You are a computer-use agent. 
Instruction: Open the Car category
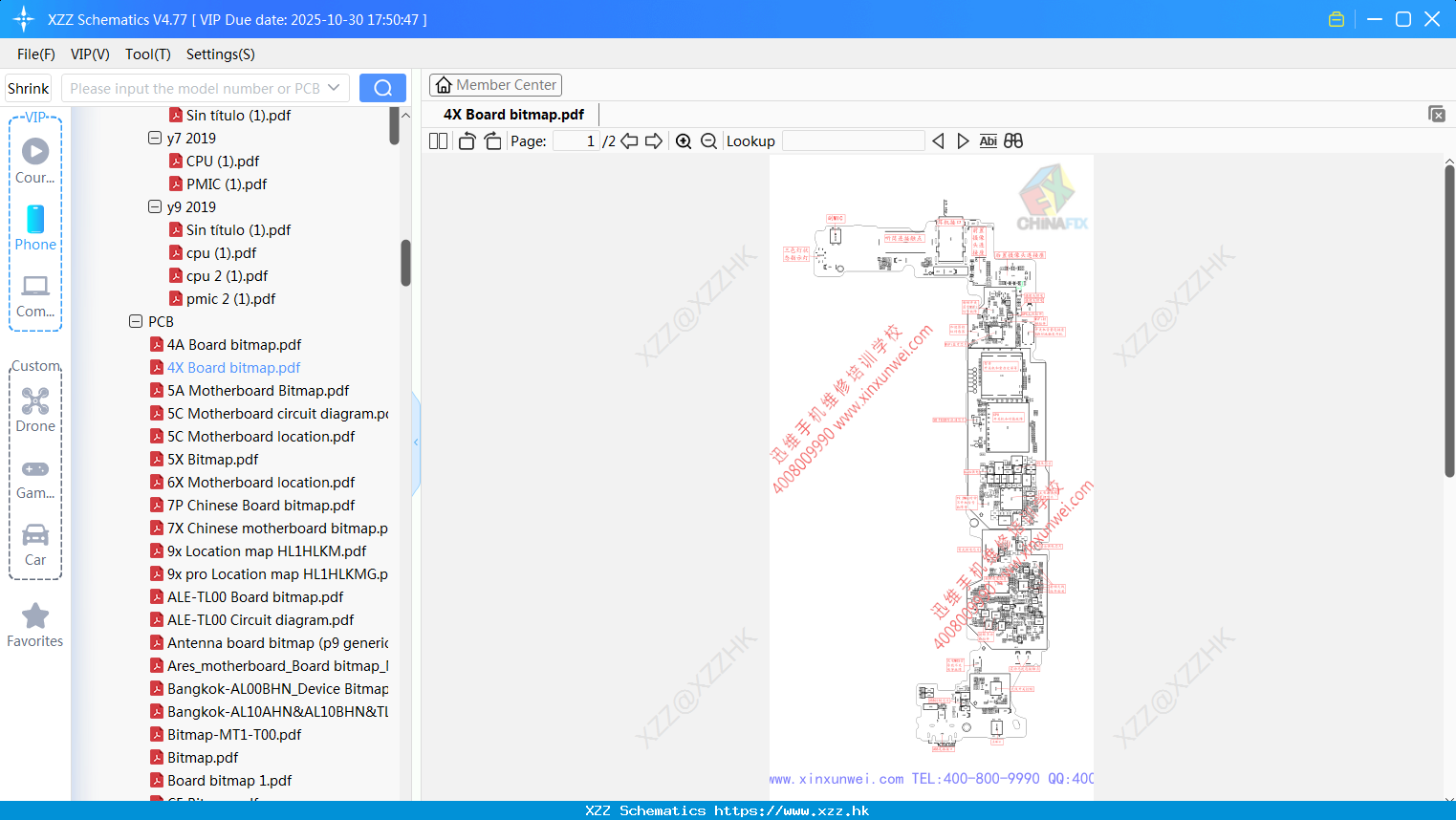[x=35, y=544]
